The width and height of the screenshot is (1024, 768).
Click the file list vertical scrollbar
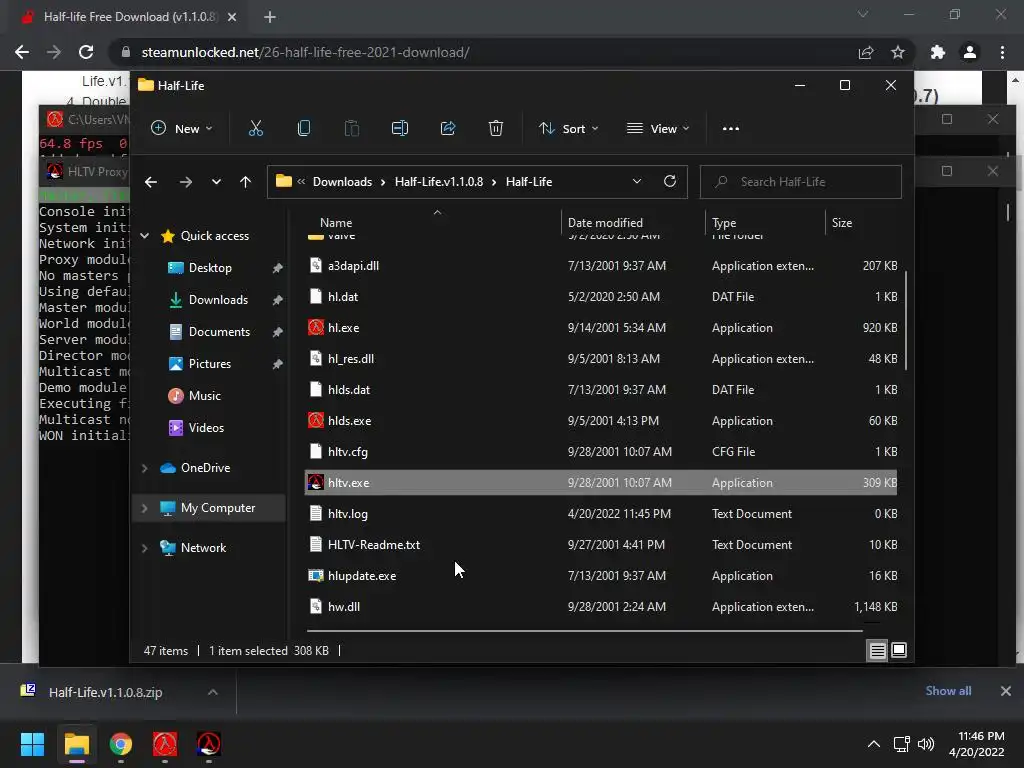point(906,320)
